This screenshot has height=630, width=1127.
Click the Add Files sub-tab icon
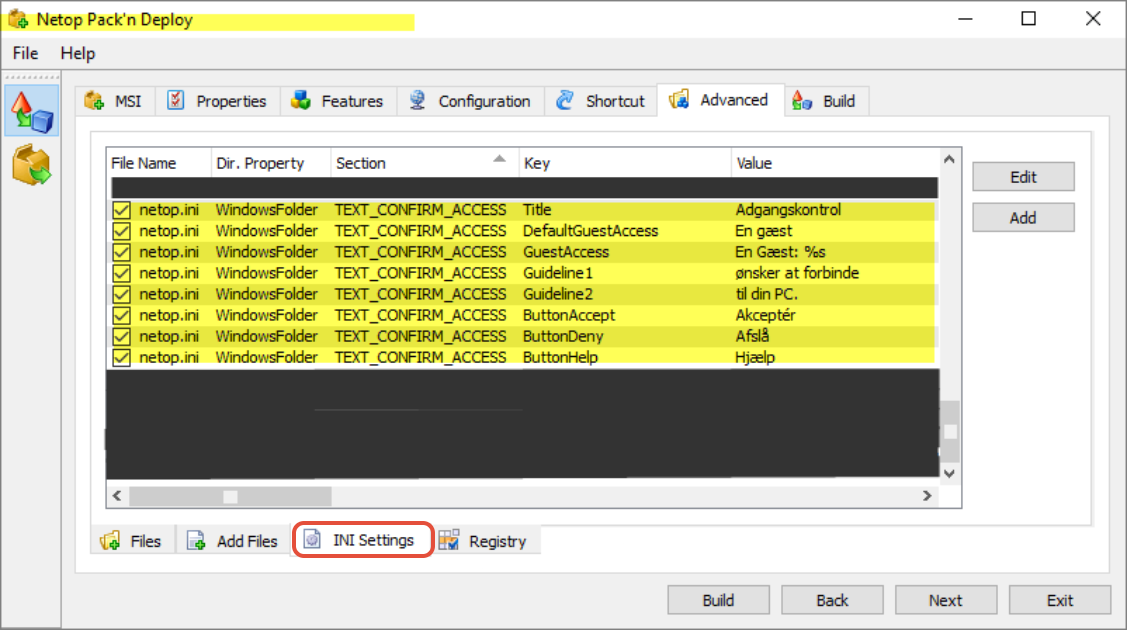(196, 541)
